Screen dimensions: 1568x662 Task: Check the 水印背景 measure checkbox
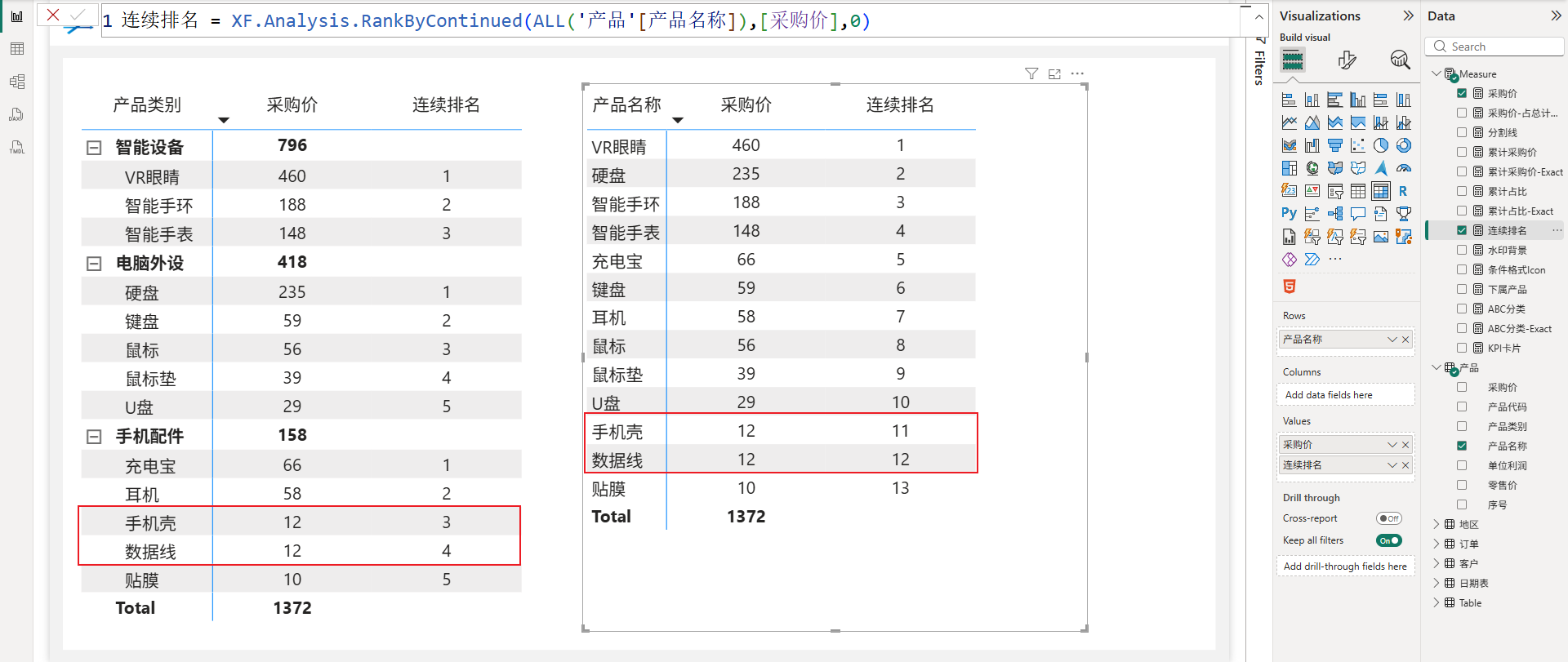point(1462,251)
